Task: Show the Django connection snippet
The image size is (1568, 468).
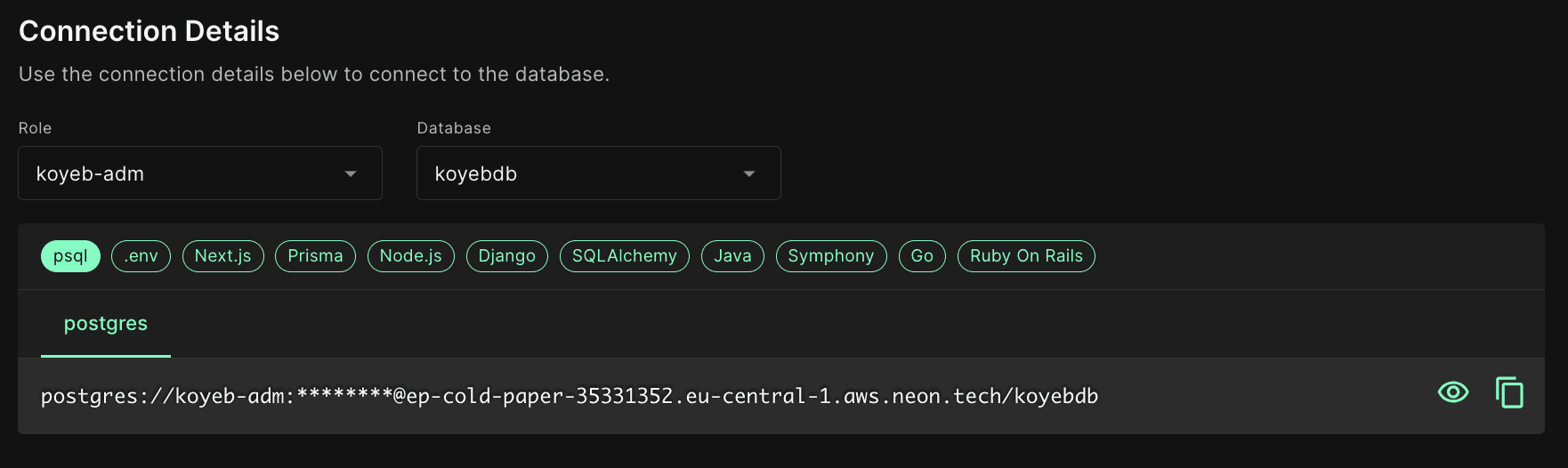Action: click(506, 256)
